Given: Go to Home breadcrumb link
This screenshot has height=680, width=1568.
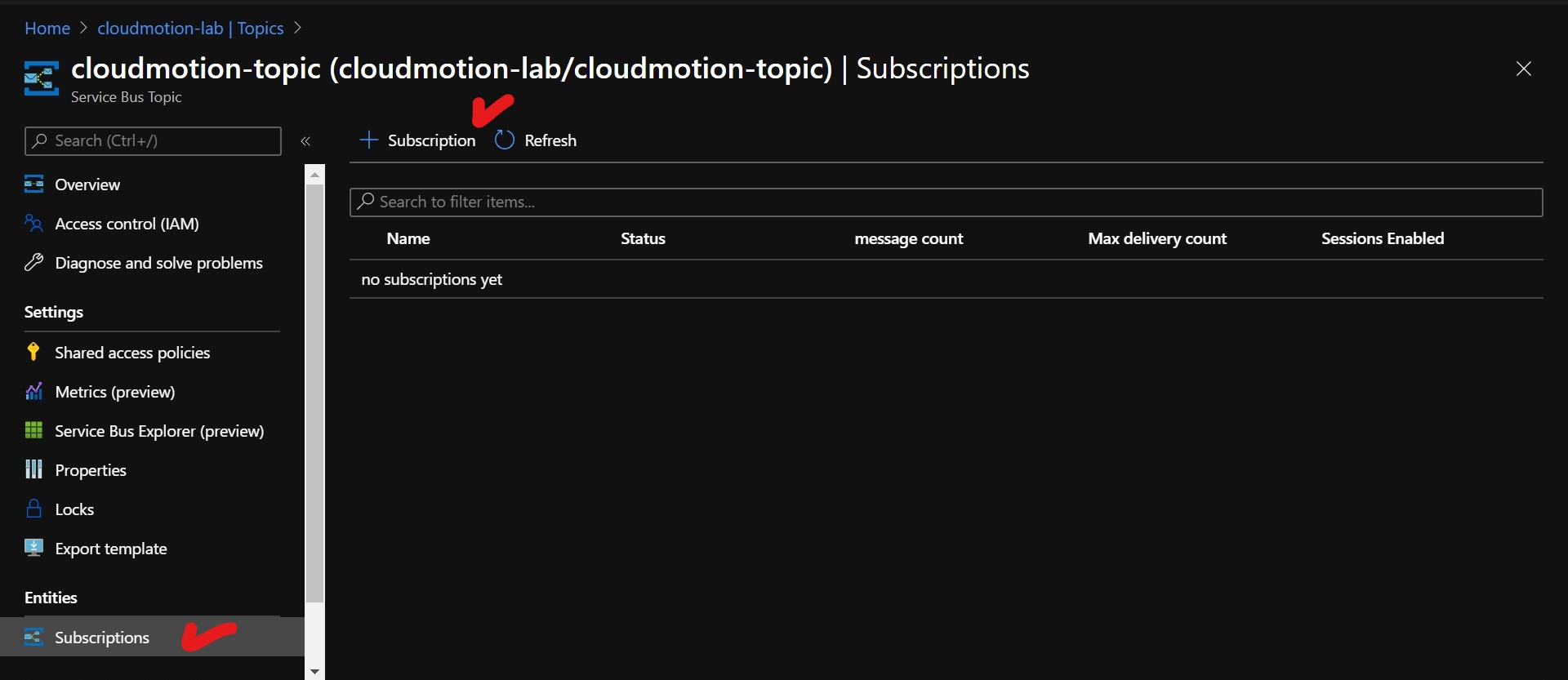Looking at the screenshot, I should [47, 29].
